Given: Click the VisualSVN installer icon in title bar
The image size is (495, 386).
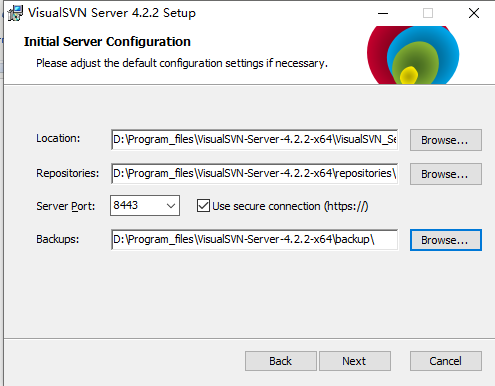Looking at the screenshot, I should [x=15, y=13].
